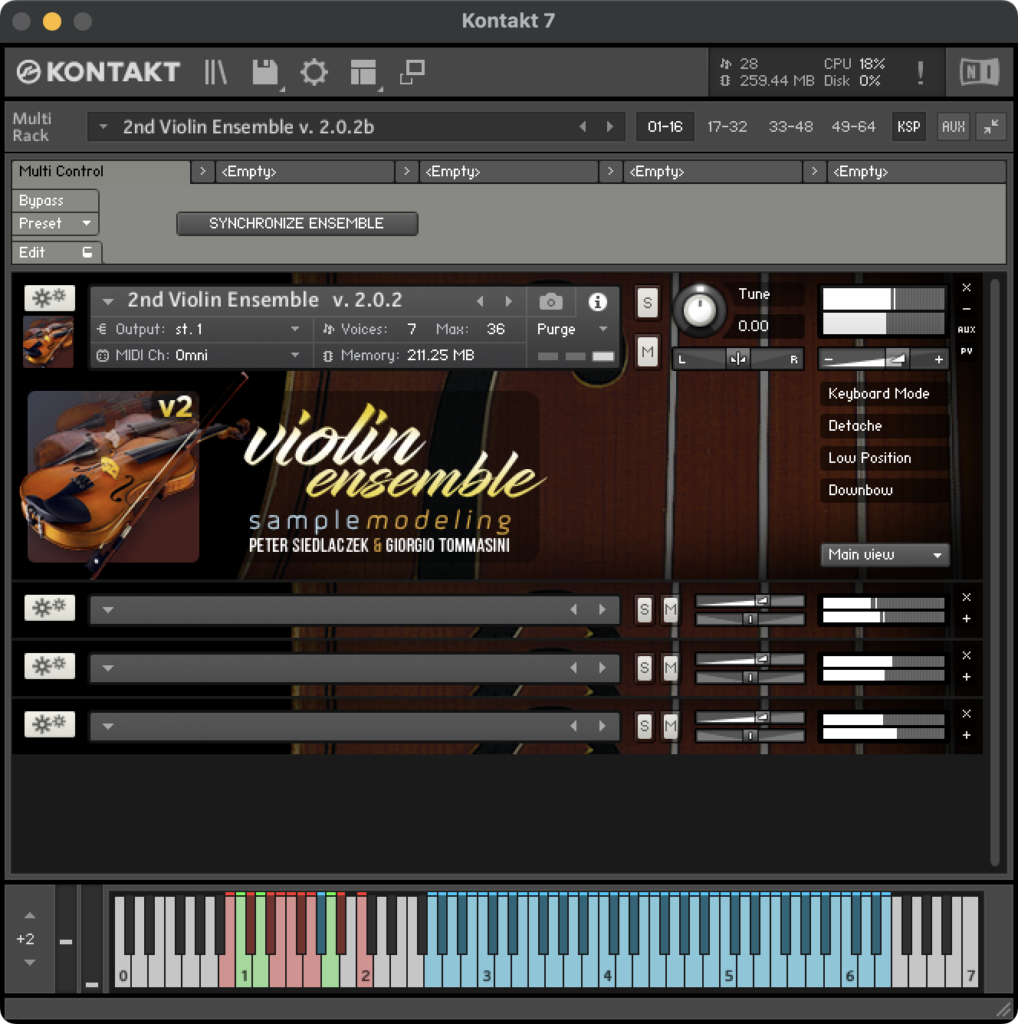Click SYNCHRONIZE ENSEMBLE button
Image resolution: width=1018 pixels, height=1024 pixels.
coord(296,223)
